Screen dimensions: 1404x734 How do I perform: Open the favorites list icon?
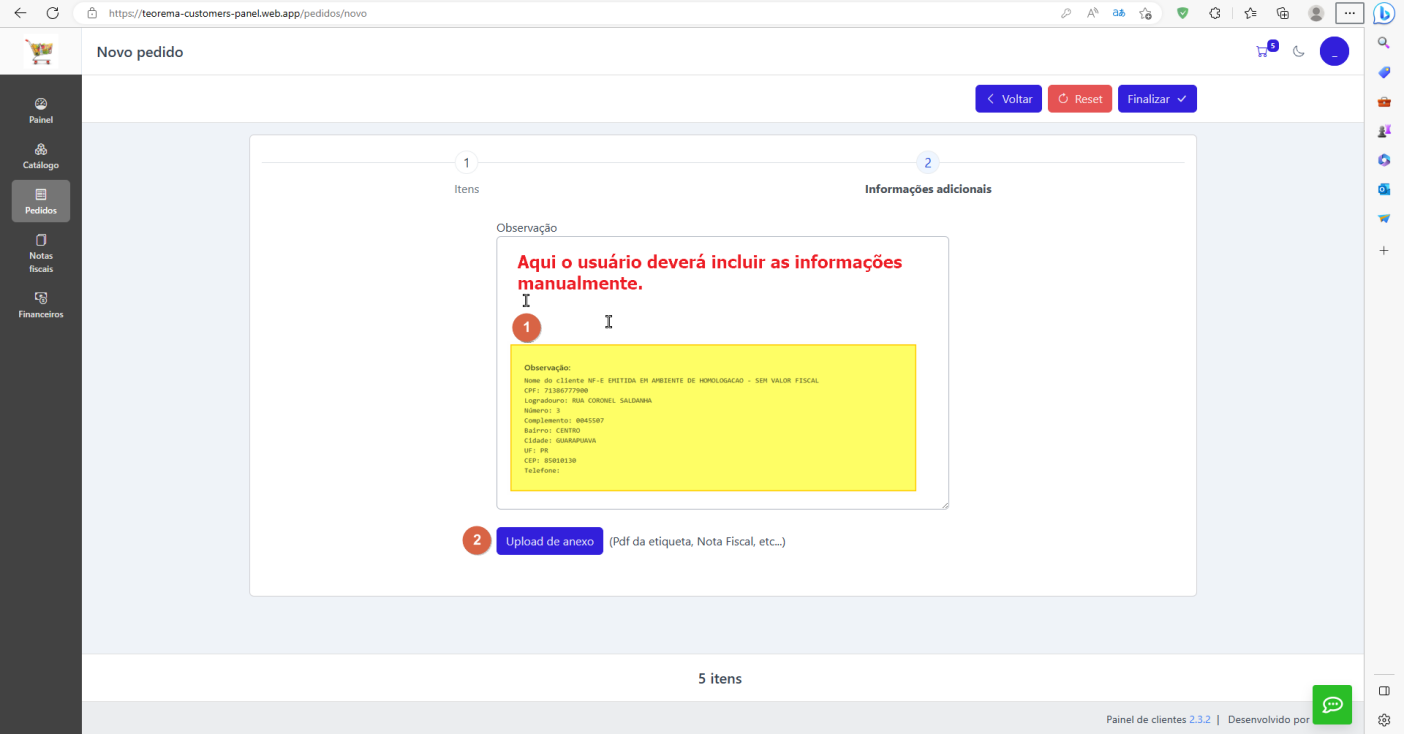coord(1250,13)
